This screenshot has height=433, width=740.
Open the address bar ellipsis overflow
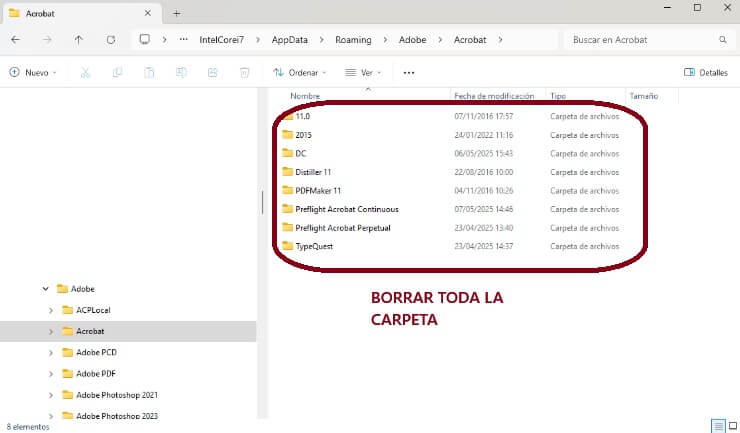coord(184,40)
